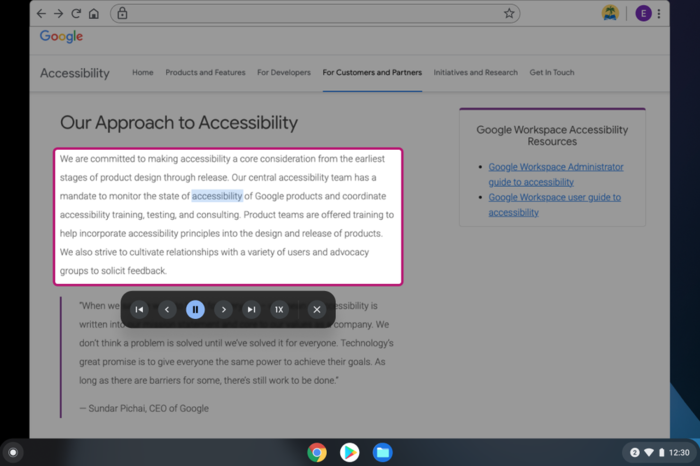Bookmark this page with the star

tap(509, 14)
